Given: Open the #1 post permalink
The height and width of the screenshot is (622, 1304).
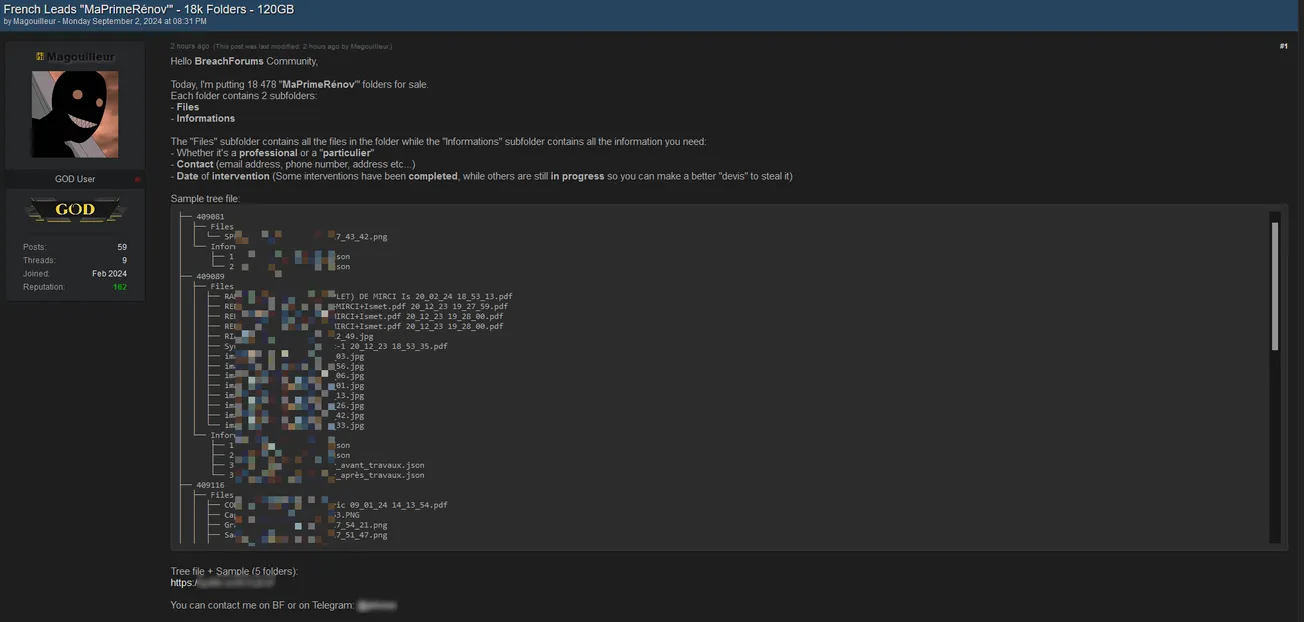Looking at the screenshot, I should click(x=1283, y=46).
